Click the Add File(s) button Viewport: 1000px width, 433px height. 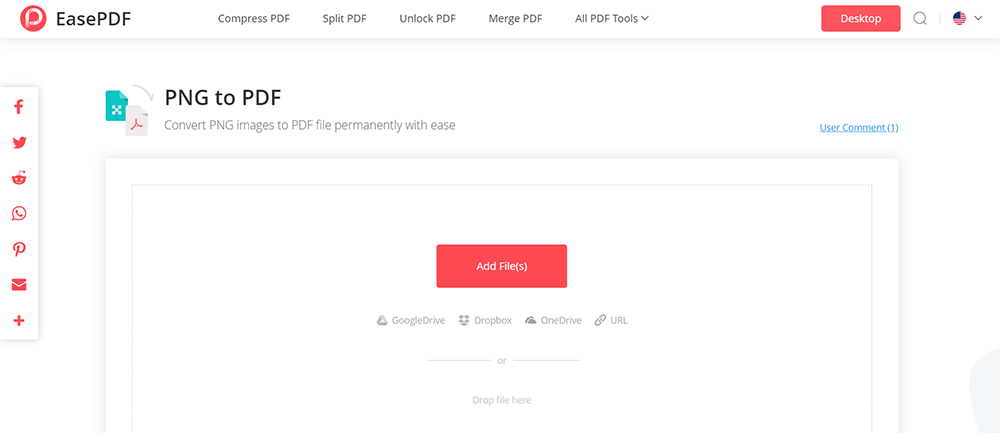501,266
